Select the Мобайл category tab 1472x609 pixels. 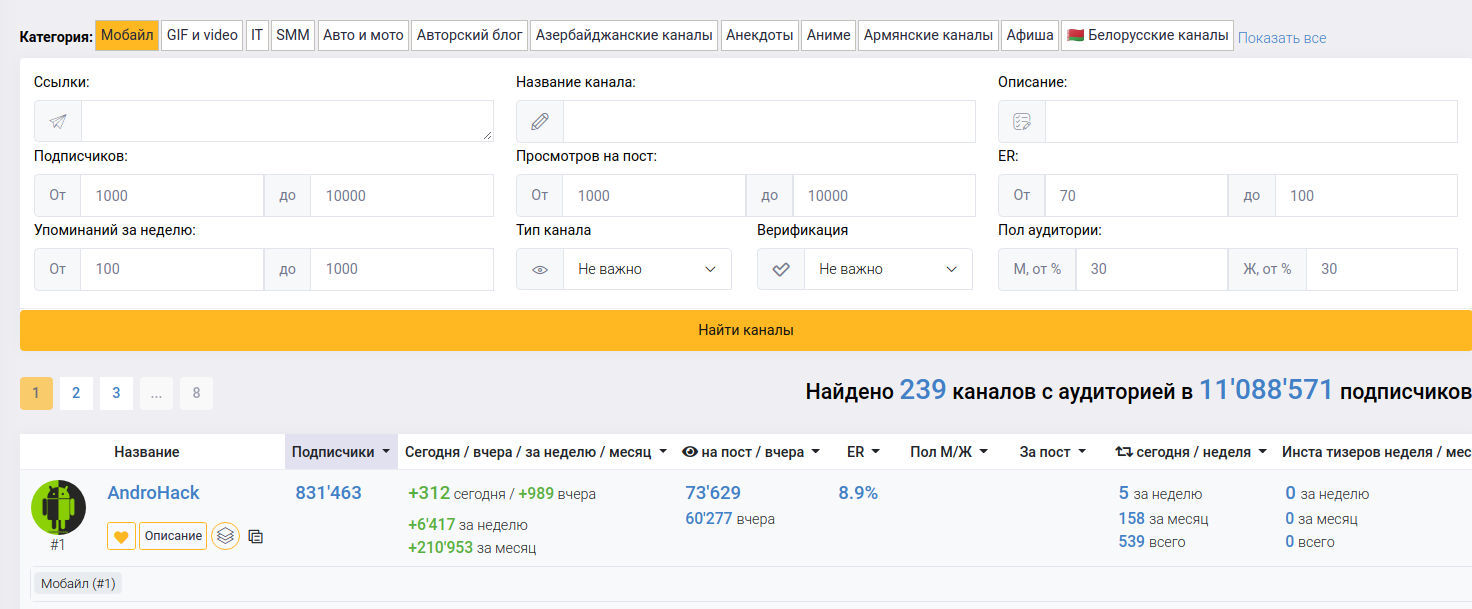127,35
